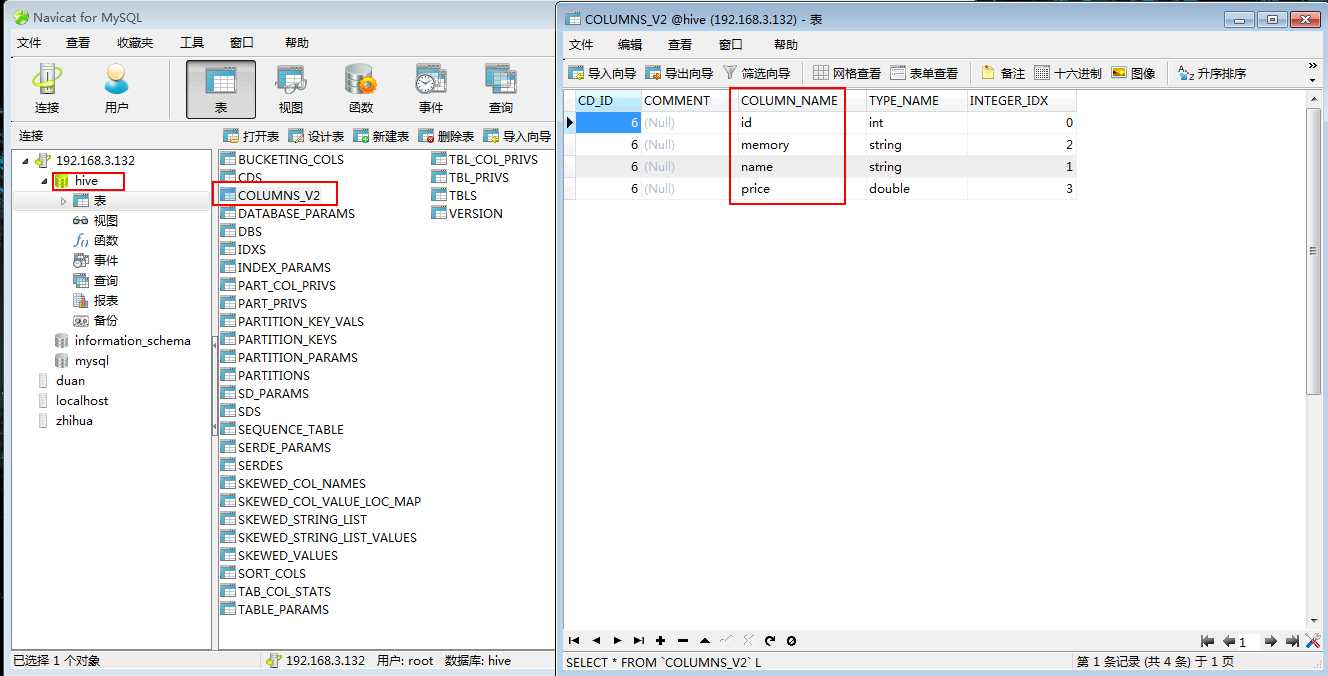1328x676 pixels.
Task: Go to last page arrow at bottom right
Action: point(1293,641)
